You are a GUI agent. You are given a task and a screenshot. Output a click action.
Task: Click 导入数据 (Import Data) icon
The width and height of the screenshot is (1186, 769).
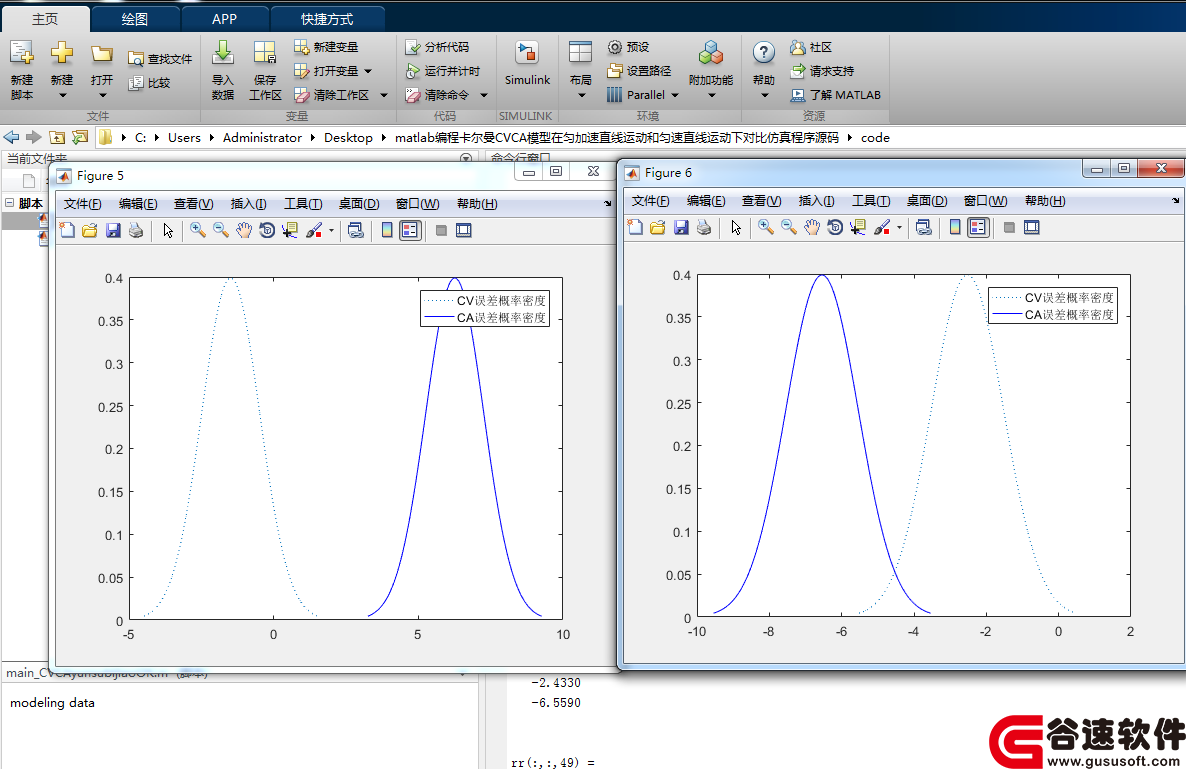(x=222, y=54)
